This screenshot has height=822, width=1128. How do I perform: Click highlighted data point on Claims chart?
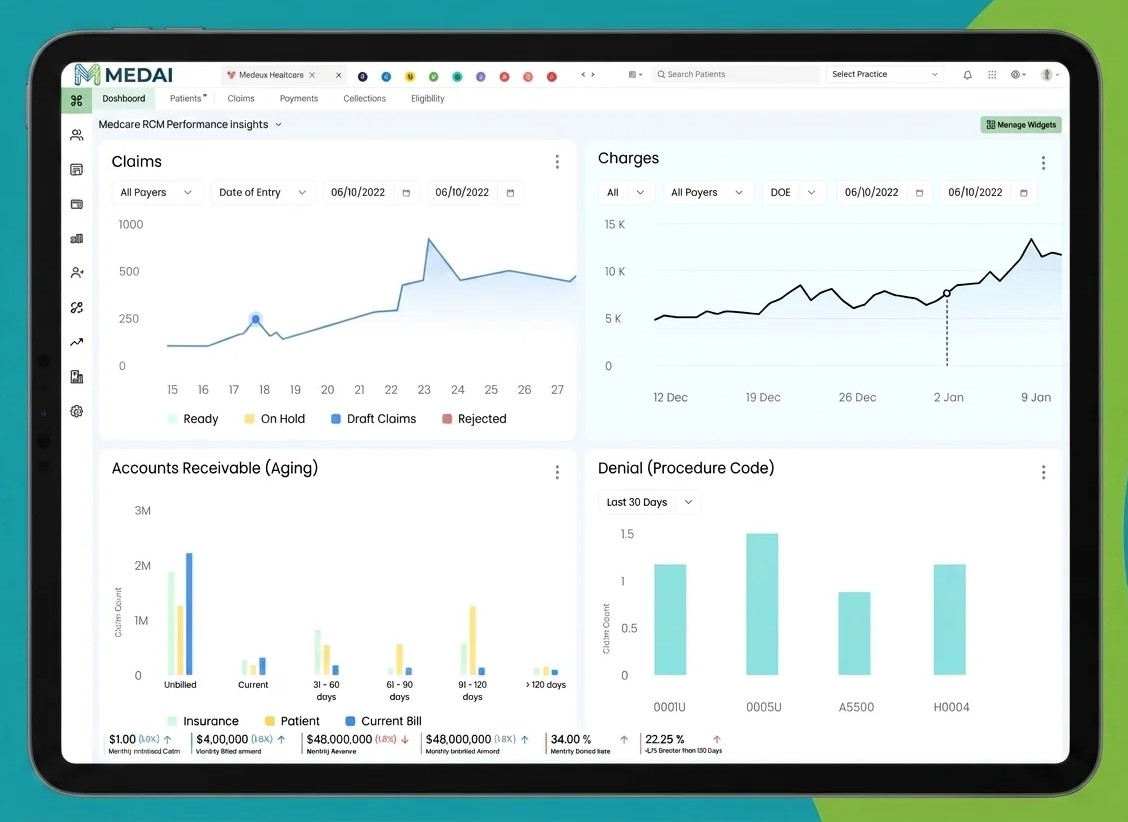[x=255, y=319]
